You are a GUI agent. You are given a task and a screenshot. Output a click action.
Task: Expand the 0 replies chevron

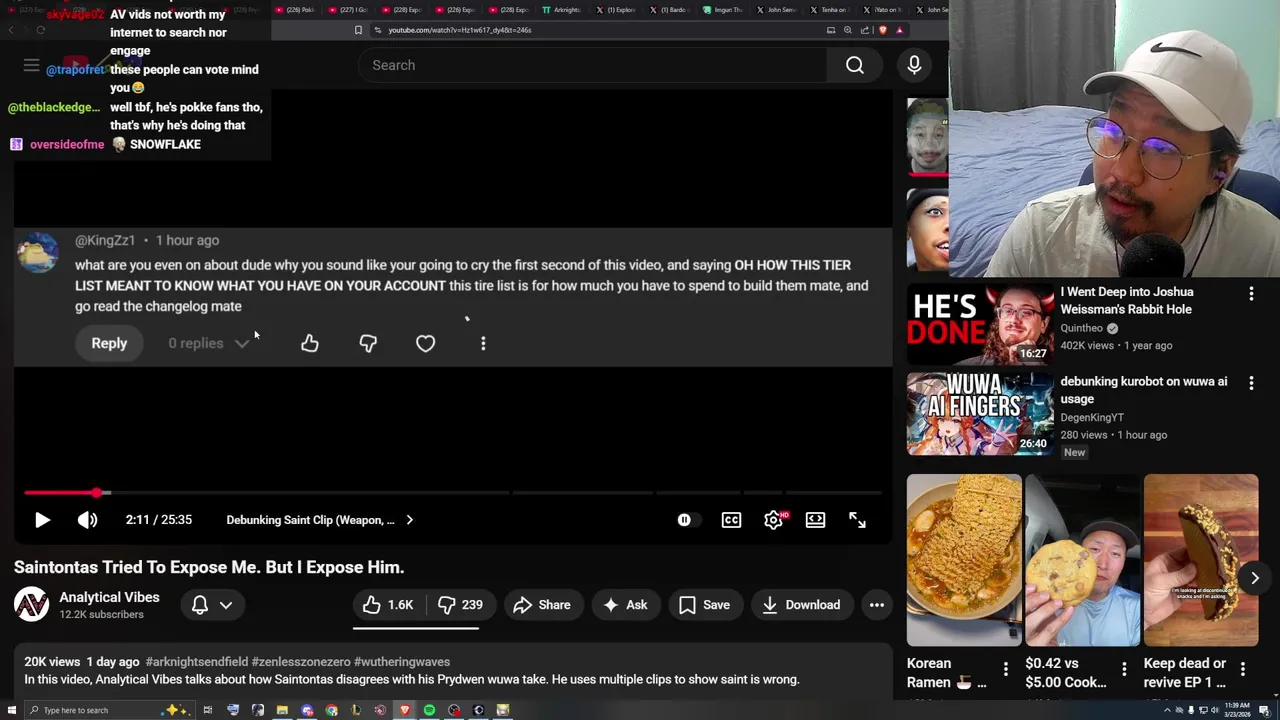[242, 343]
